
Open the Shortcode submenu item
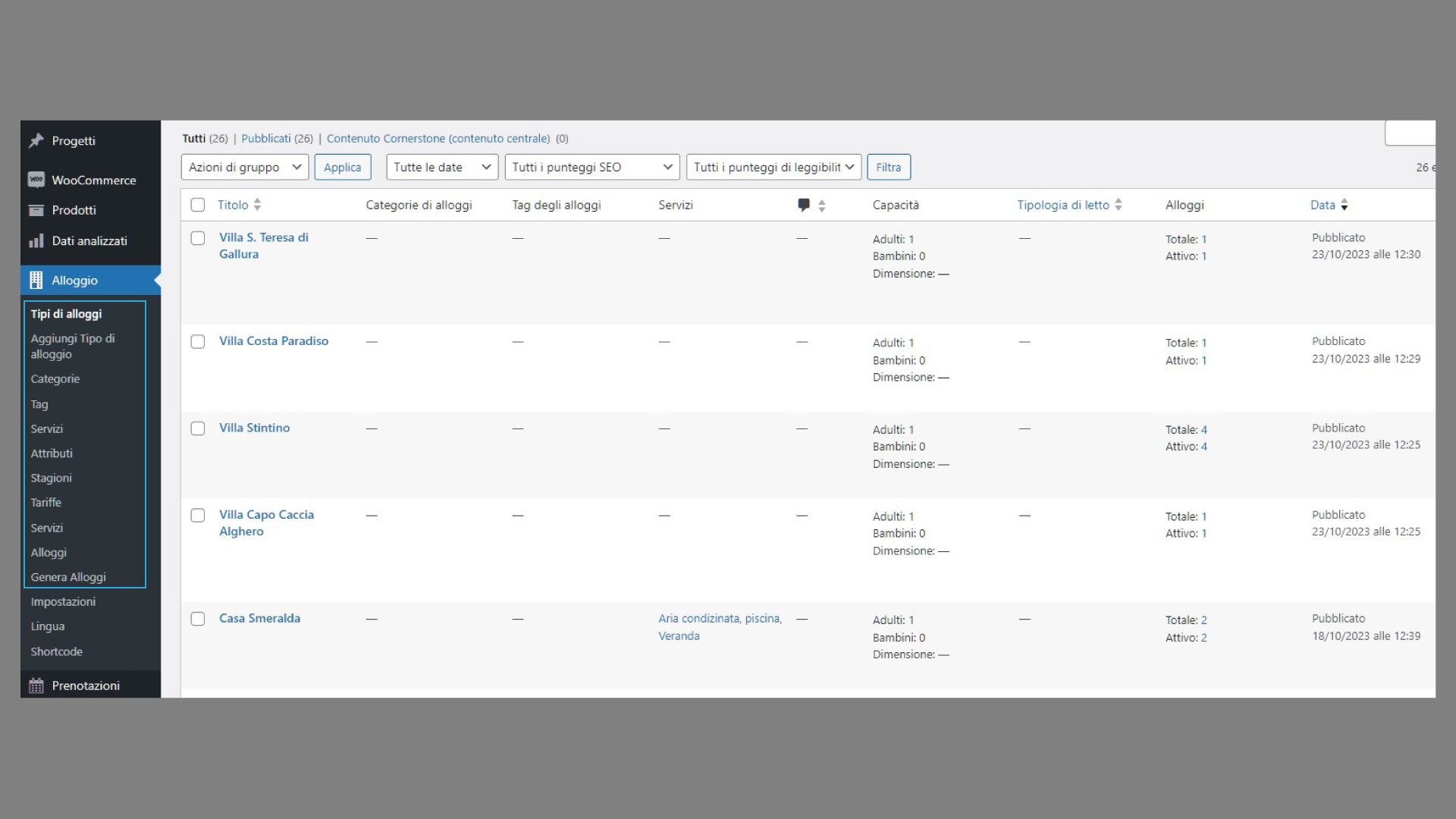57,651
